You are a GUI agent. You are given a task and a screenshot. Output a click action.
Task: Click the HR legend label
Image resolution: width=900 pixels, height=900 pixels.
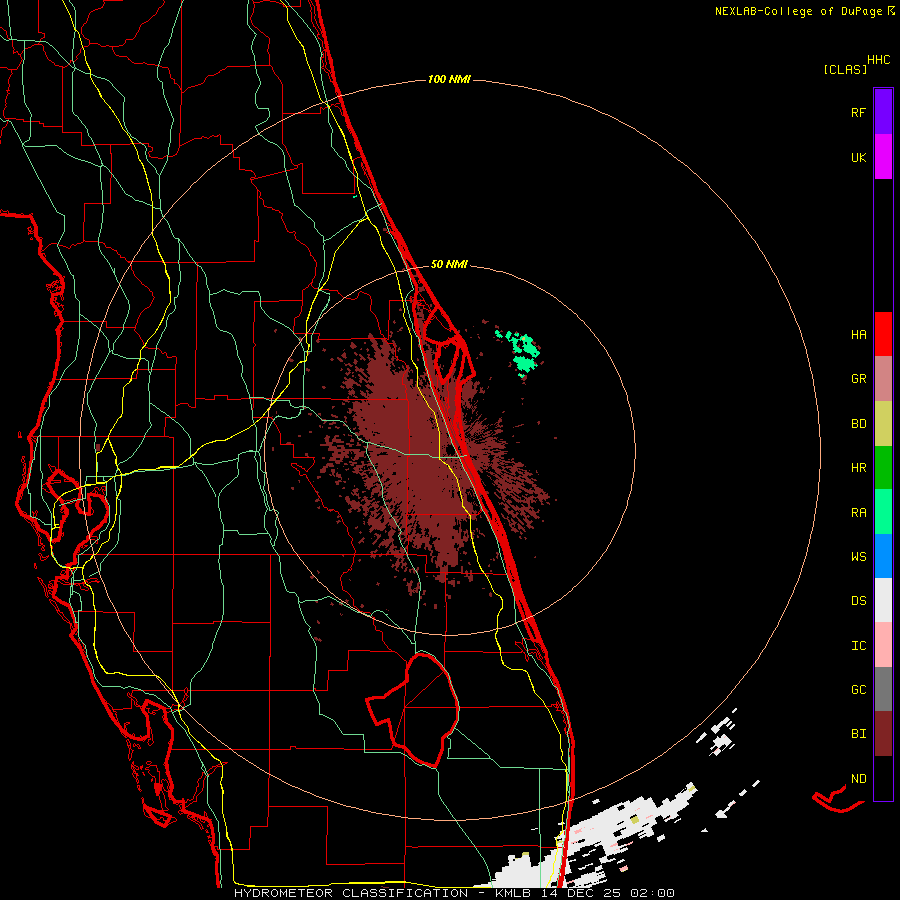(x=858, y=468)
